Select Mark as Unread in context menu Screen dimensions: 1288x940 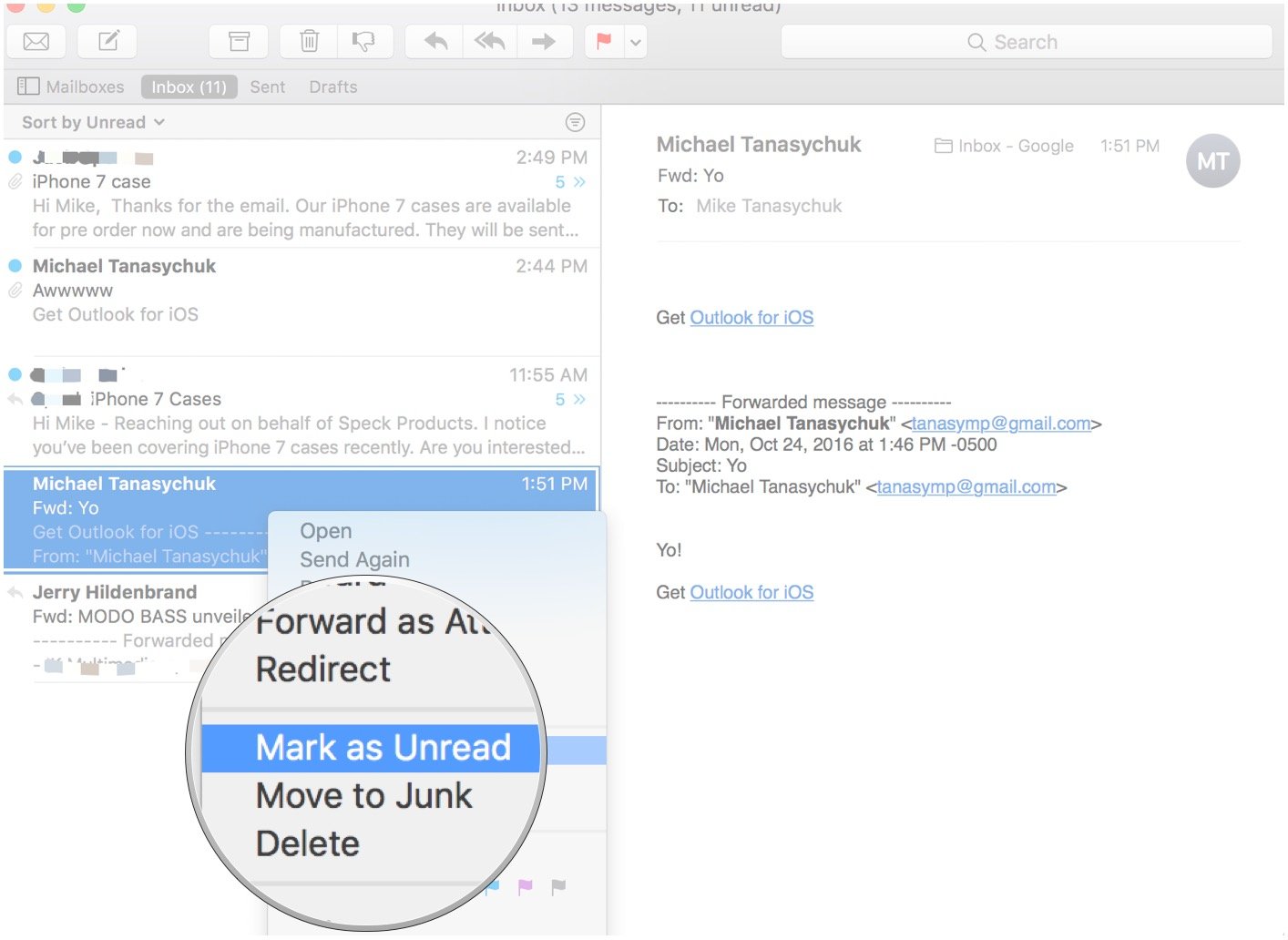tap(383, 748)
